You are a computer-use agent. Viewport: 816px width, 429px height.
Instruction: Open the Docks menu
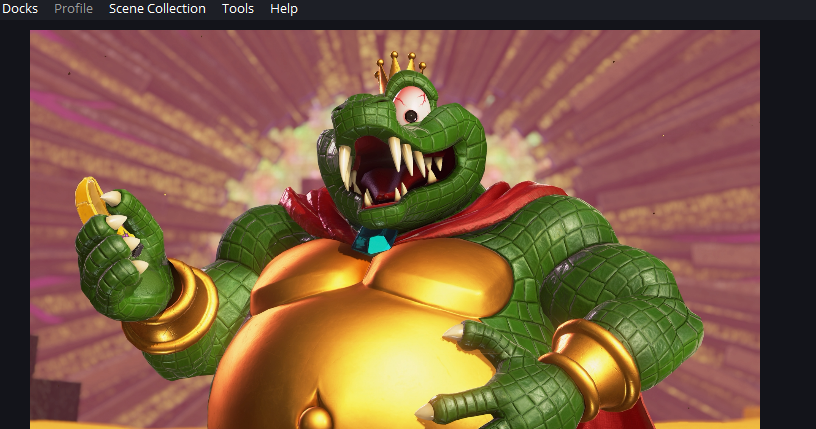(x=20, y=9)
